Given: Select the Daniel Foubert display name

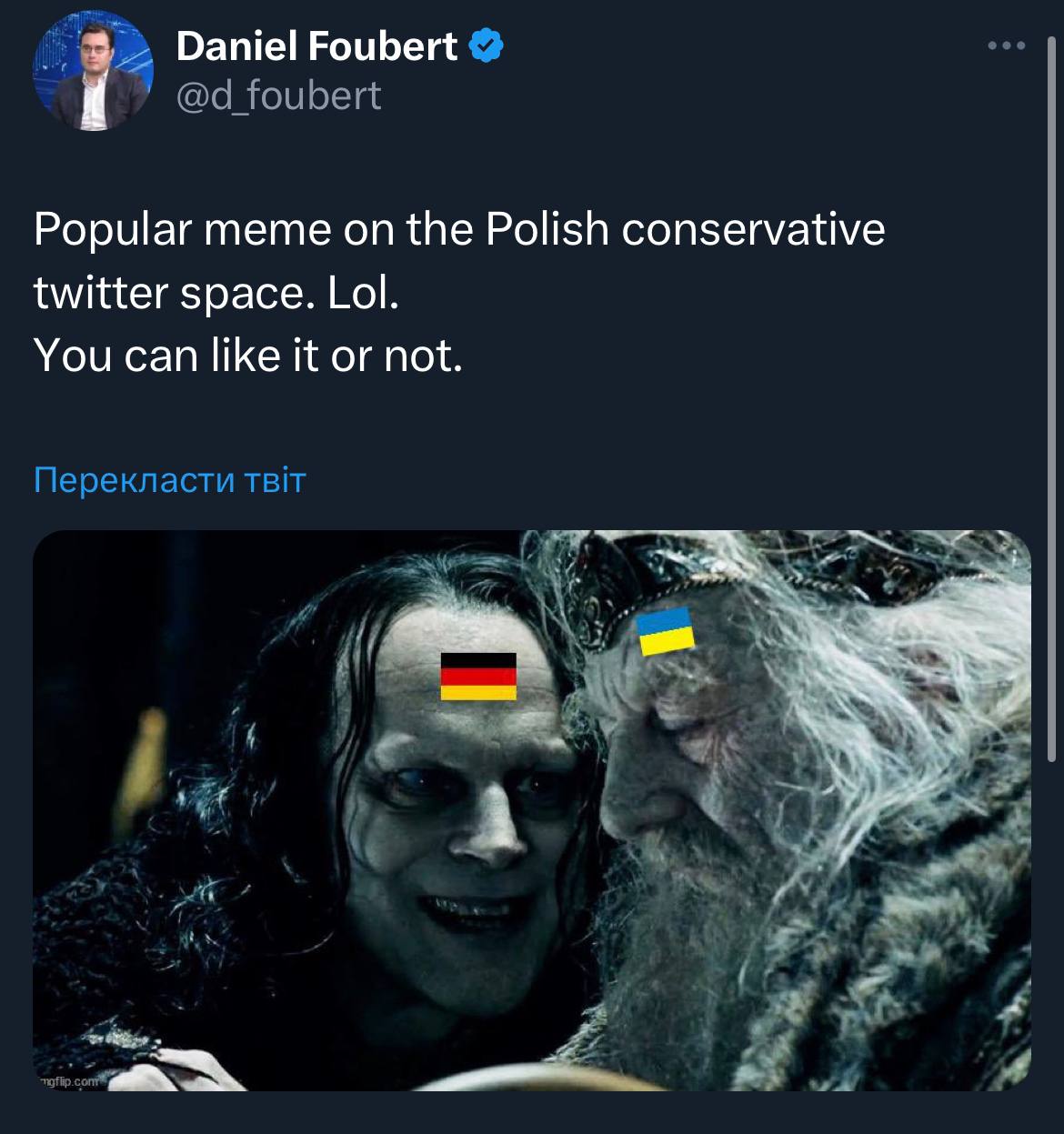Looking at the screenshot, I should pos(316,45).
